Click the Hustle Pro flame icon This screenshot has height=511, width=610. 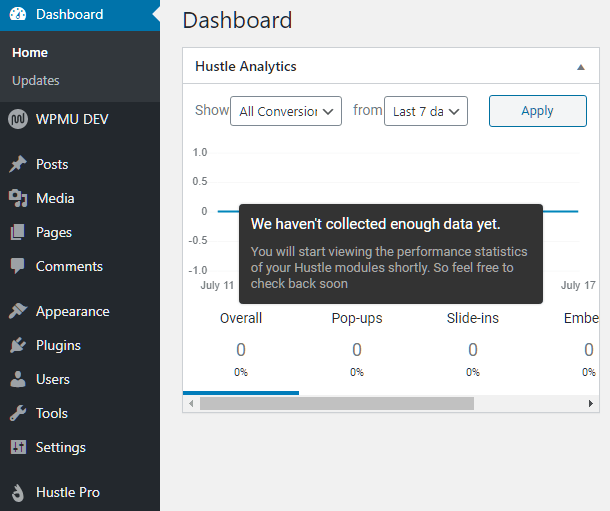[18, 493]
